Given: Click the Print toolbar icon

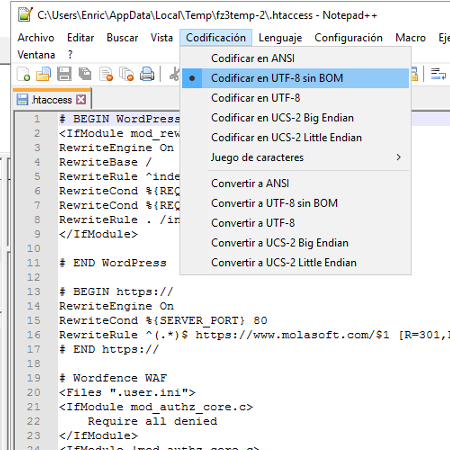Looking at the screenshot, I should pyautogui.click(x=147, y=74).
